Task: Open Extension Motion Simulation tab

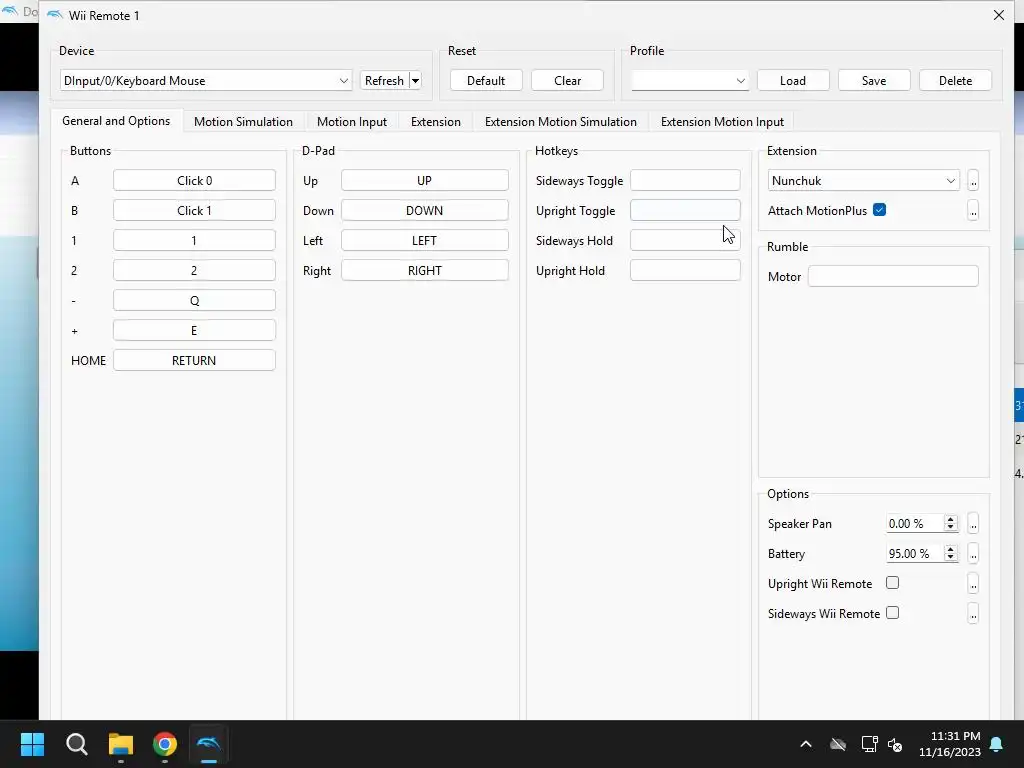Action: click(x=560, y=121)
